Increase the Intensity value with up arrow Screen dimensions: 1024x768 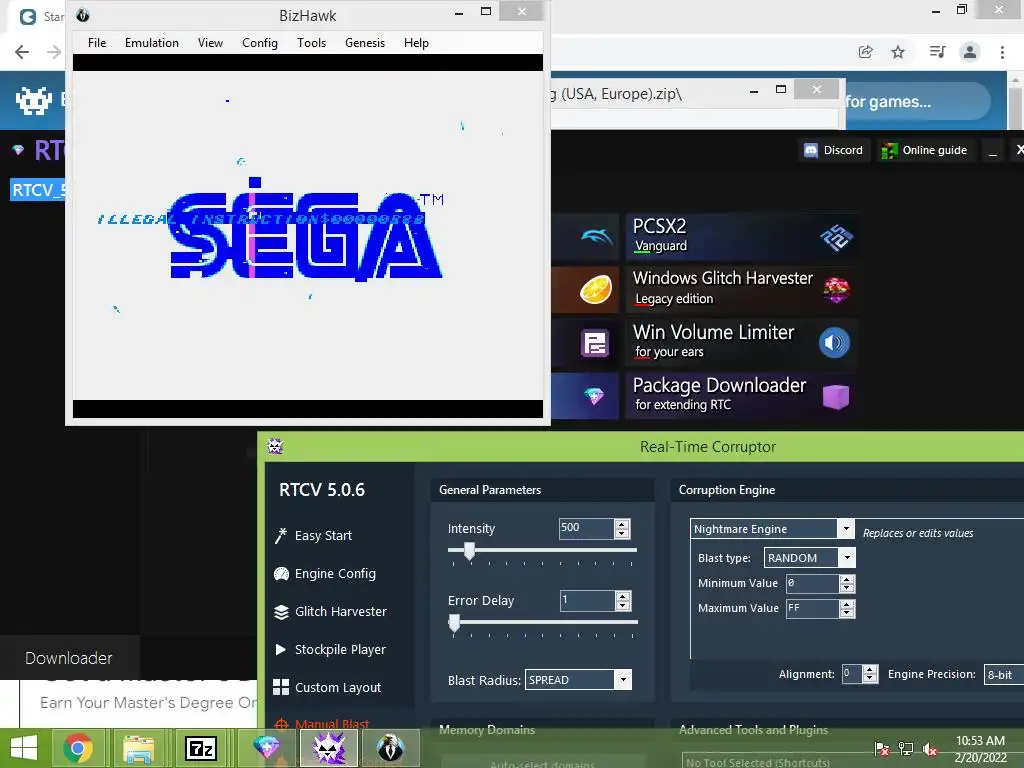click(622, 524)
